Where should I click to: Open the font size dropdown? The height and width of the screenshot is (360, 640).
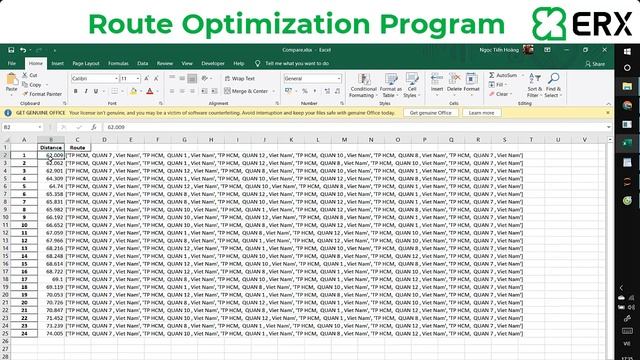click(138, 78)
